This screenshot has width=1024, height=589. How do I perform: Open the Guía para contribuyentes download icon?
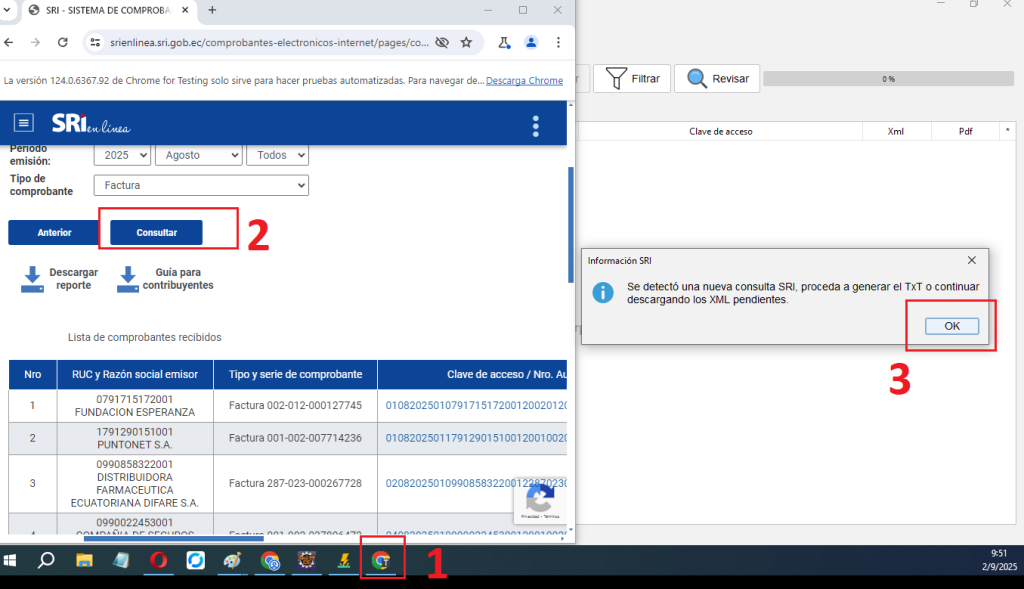coord(127,279)
